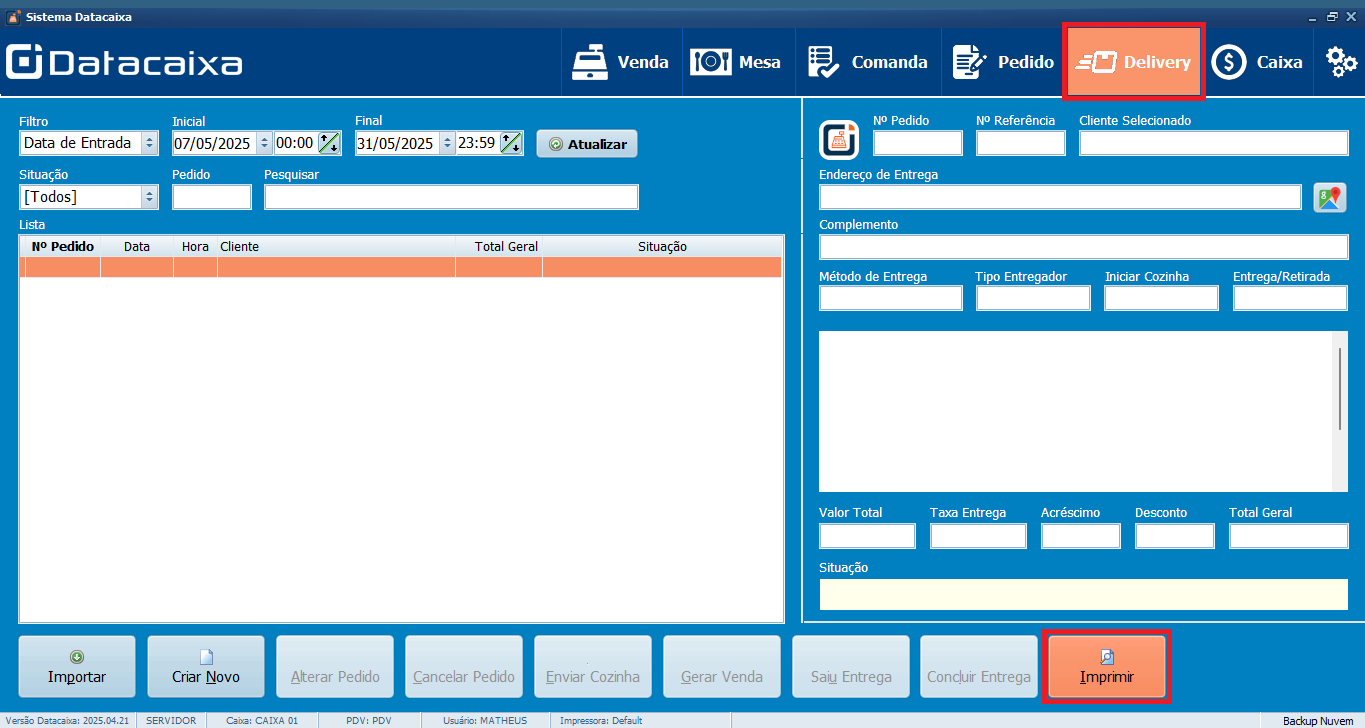Open the Caixa dollar module
This screenshot has height=728, width=1365.
coord(1258,62)
